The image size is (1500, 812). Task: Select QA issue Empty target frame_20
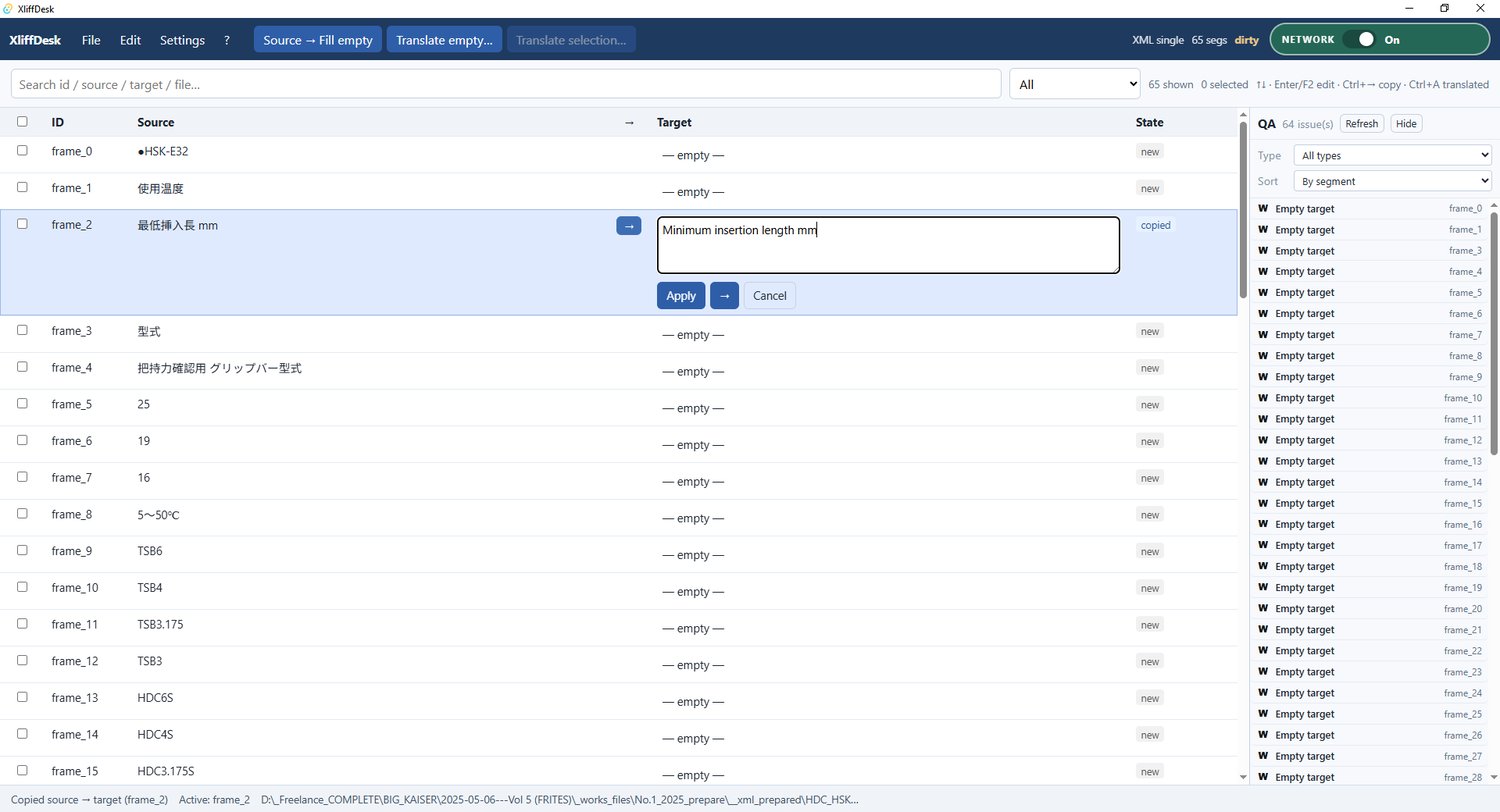coord(1369,609)
